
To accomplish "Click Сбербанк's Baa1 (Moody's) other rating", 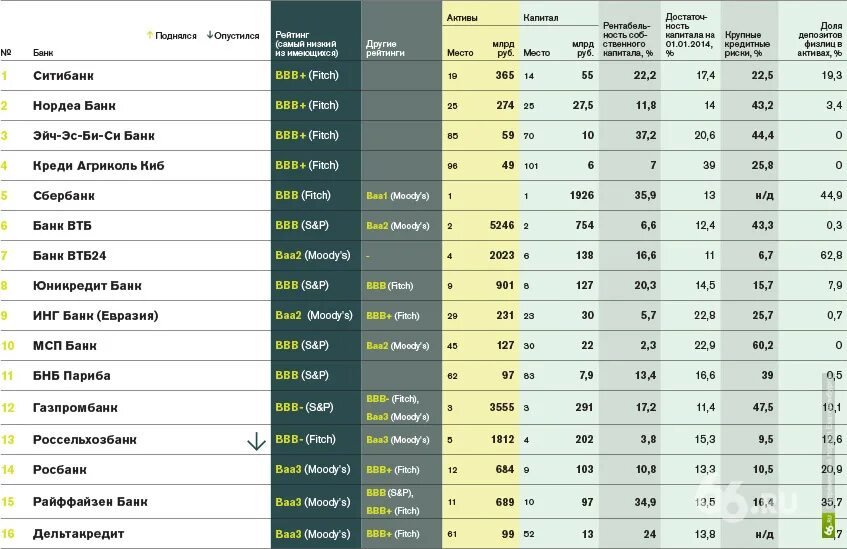I will point(398,196).
